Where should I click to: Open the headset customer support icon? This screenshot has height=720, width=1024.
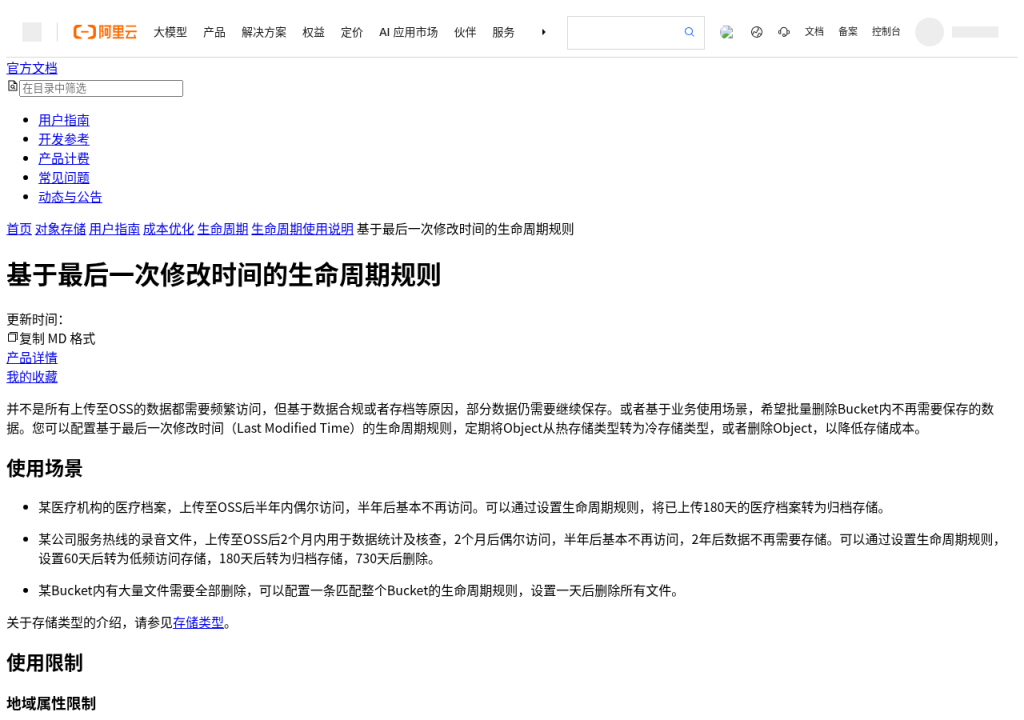tap(784, 32)
